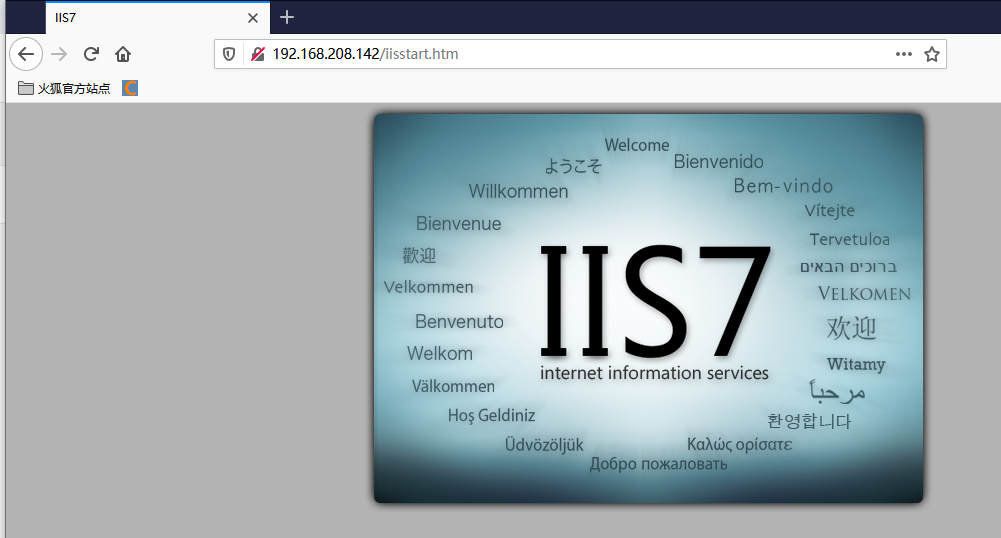Select the IIS7 browser tab

tap(158, 18)
